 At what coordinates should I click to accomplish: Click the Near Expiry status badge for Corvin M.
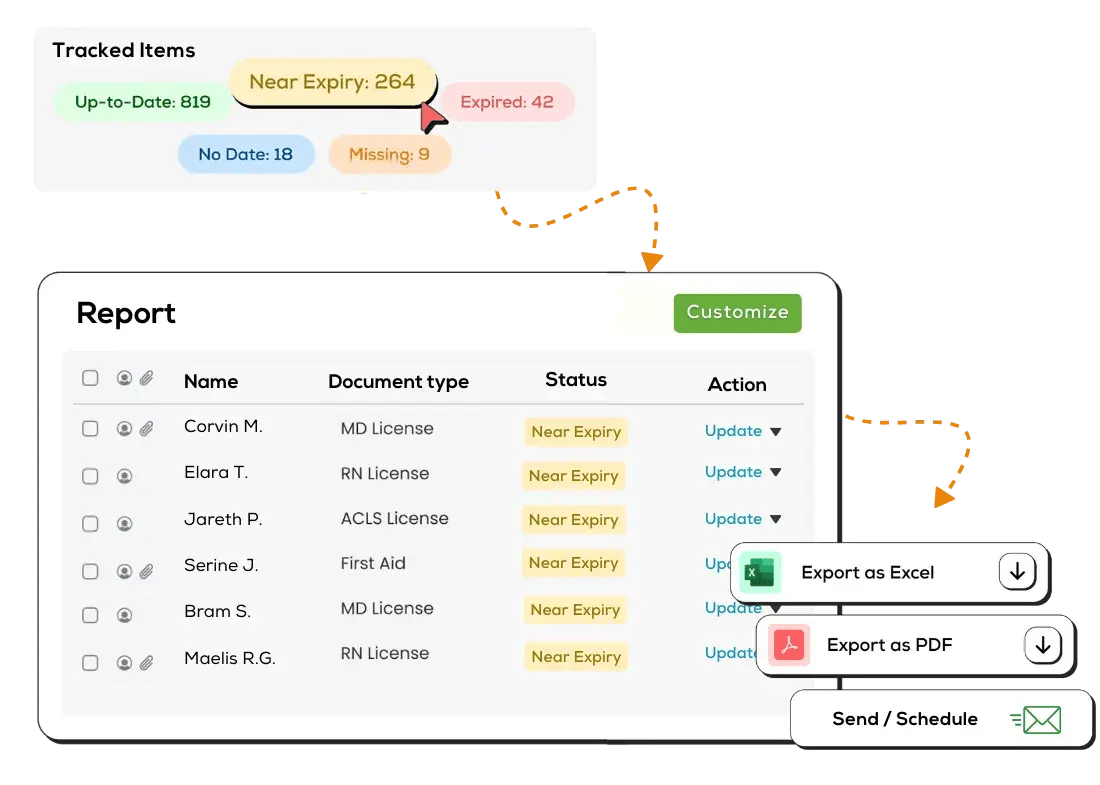point(576,431)
